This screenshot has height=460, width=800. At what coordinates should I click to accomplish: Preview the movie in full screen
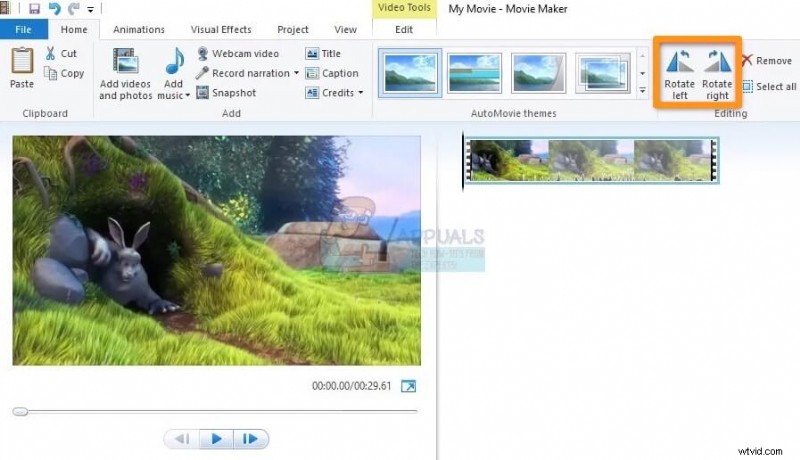(x=409, y=386)
